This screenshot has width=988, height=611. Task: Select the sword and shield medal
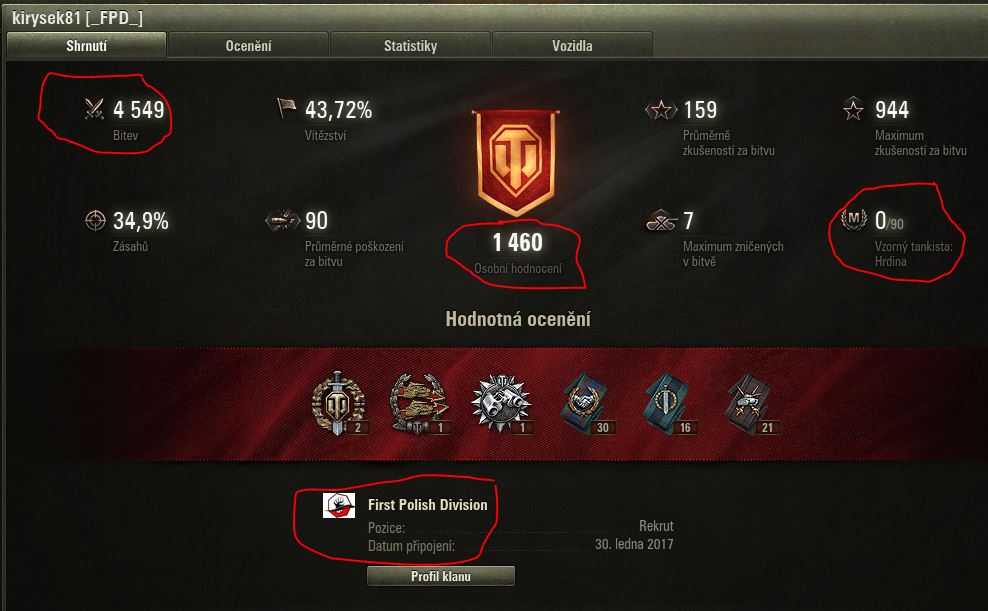338,404
